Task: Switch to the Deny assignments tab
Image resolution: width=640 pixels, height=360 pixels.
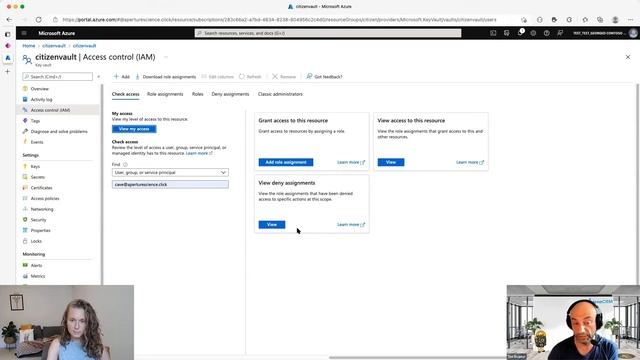Action: point(230,94)
